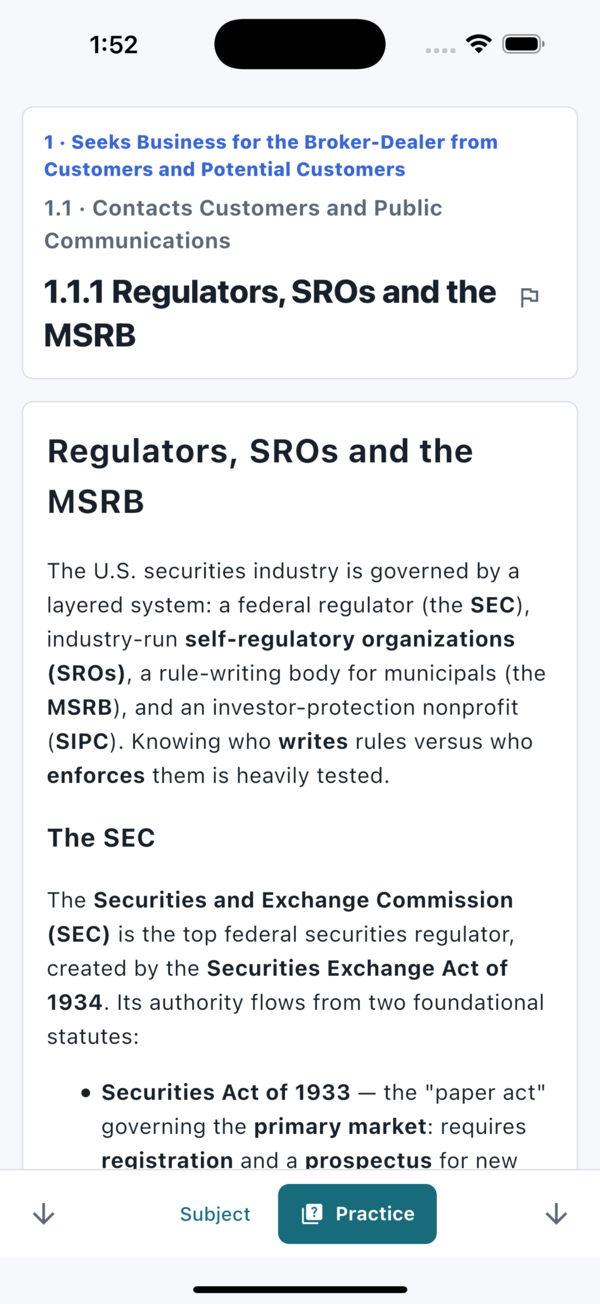
Task: Tap the 1:52 clock in status bar
Action: point(113,44)
